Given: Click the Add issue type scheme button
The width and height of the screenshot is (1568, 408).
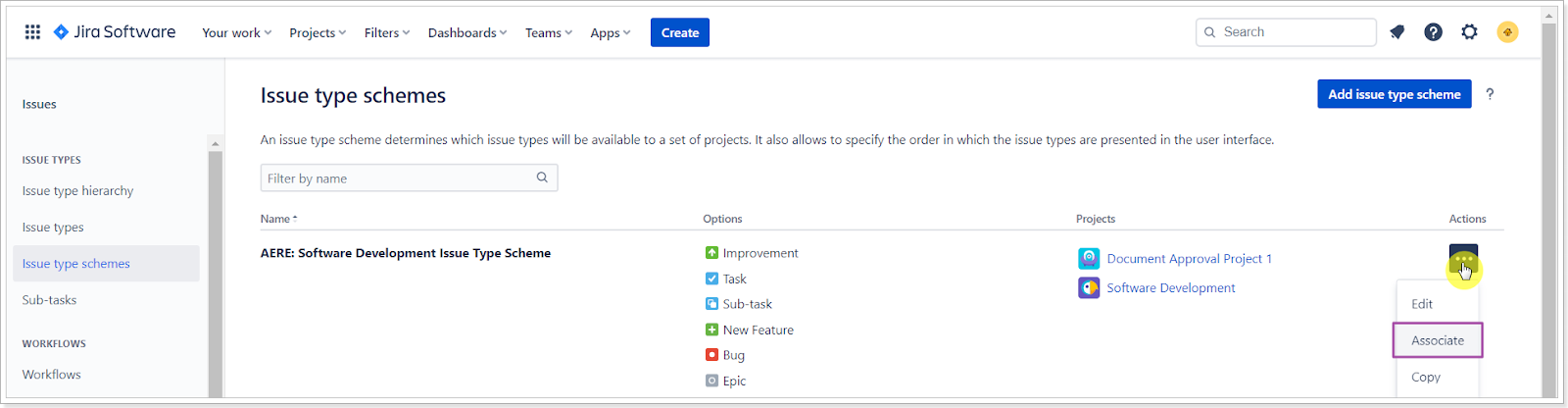Looking at the screenshot, I should coord(1394,94).
